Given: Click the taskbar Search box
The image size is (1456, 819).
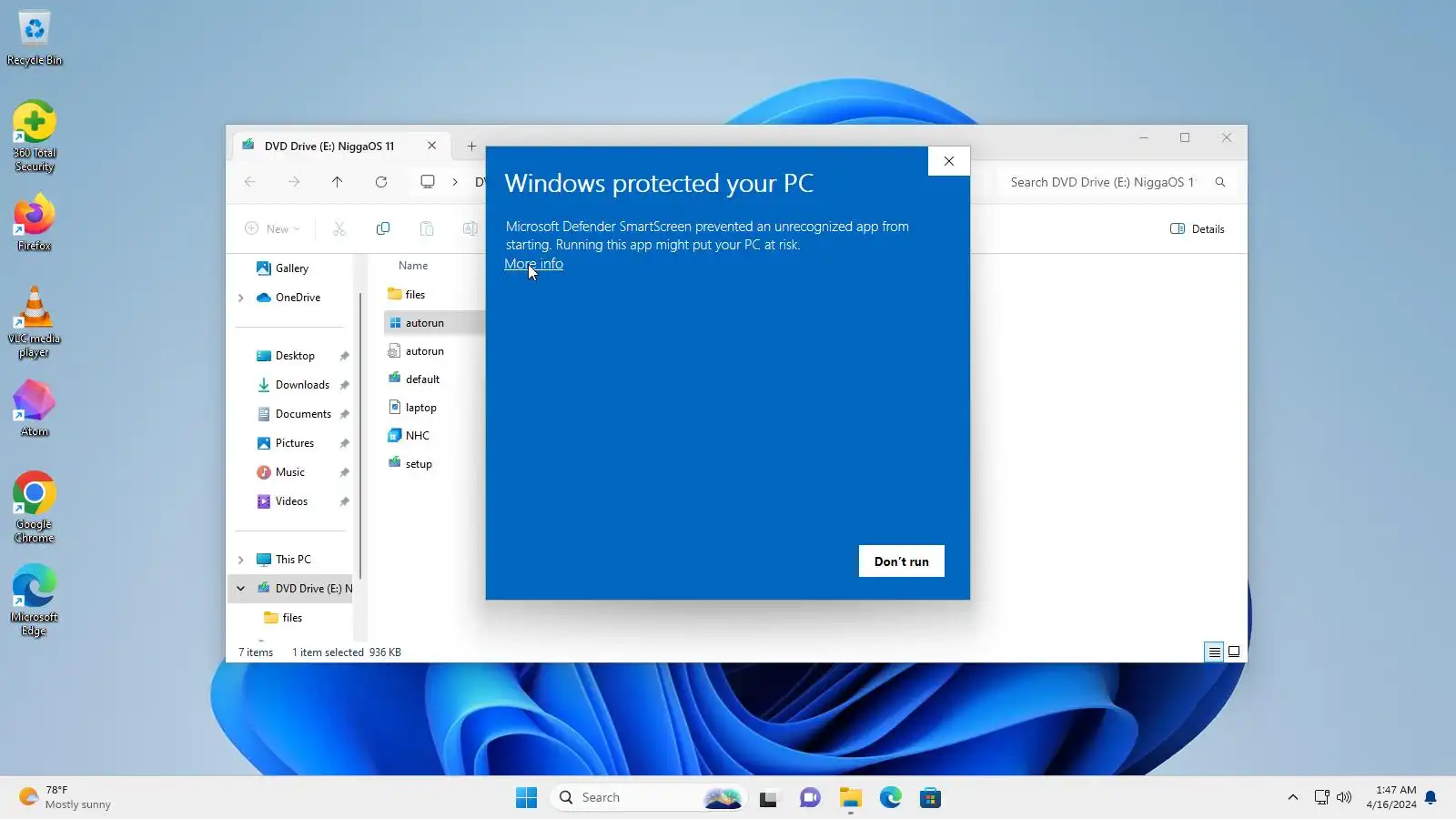Looking at the screenshot, I should coord(648,798).
